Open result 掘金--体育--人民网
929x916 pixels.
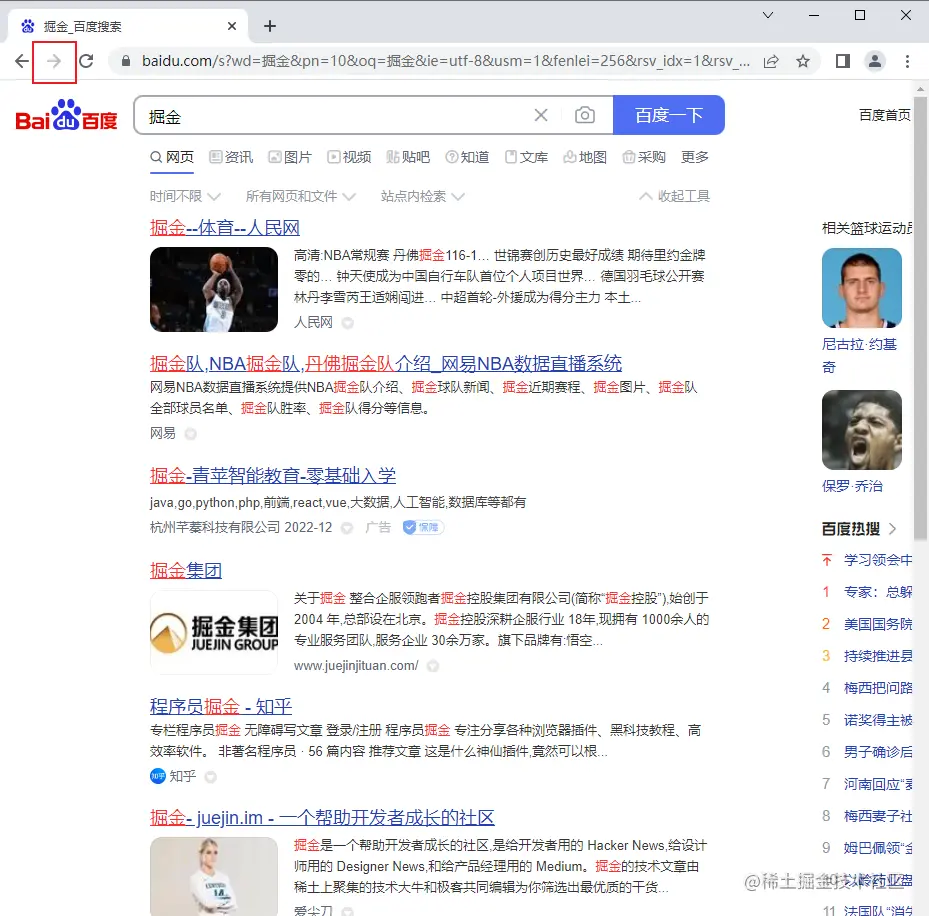[x=225, y=228]
